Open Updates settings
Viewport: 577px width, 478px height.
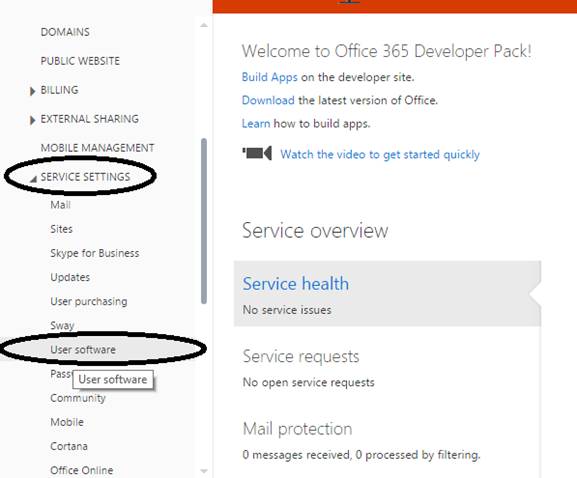(x=70, y=277)
